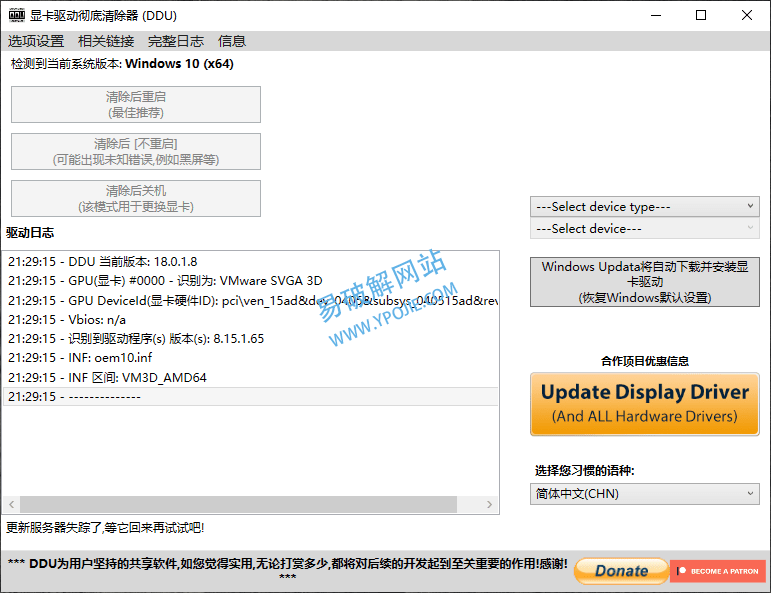
Task: Click the 检测到当前系统版本 Windows 10 text
Action: click(122, 64)
